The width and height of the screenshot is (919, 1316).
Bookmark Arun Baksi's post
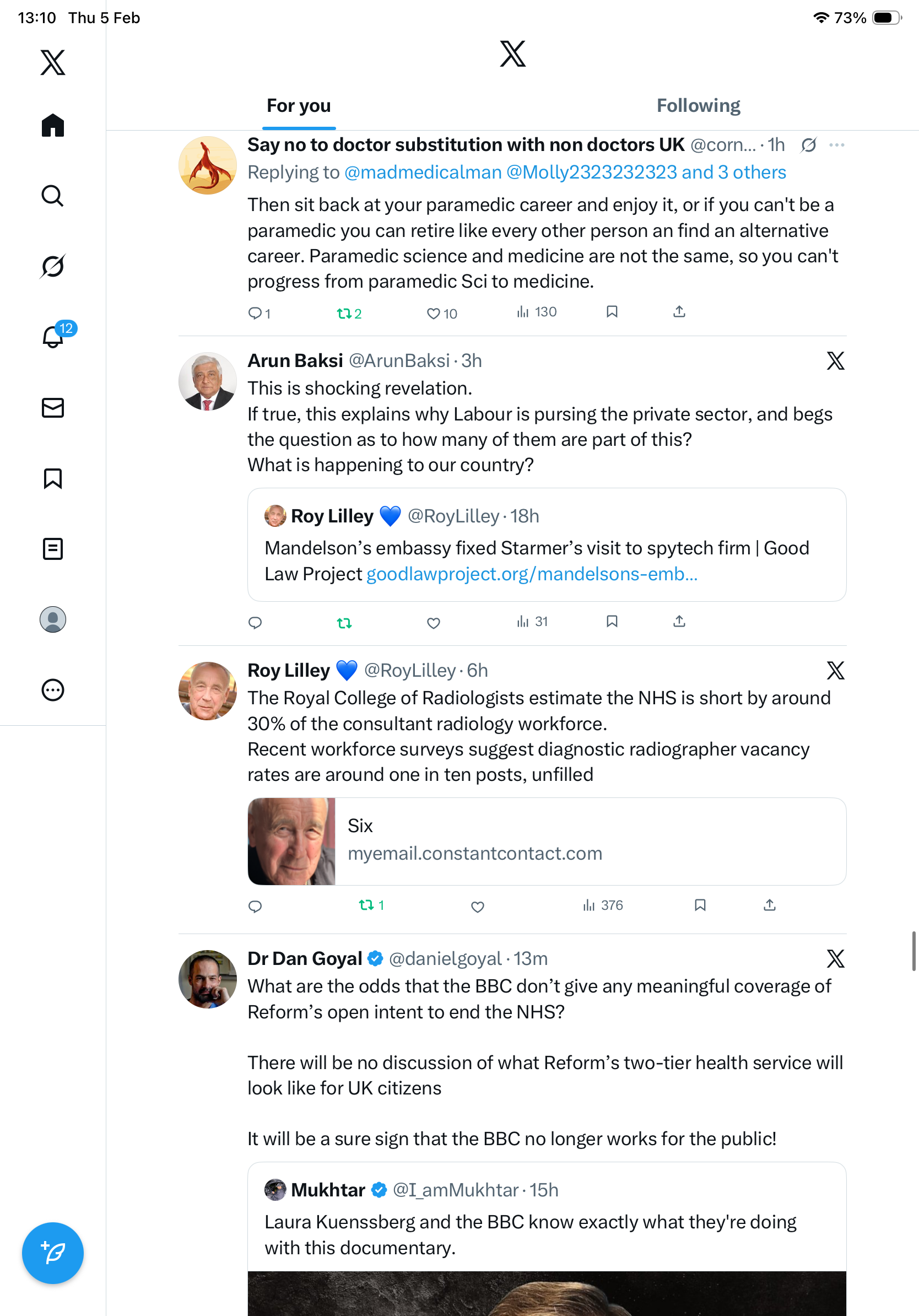pyautogui.click(x=612, y=621)
